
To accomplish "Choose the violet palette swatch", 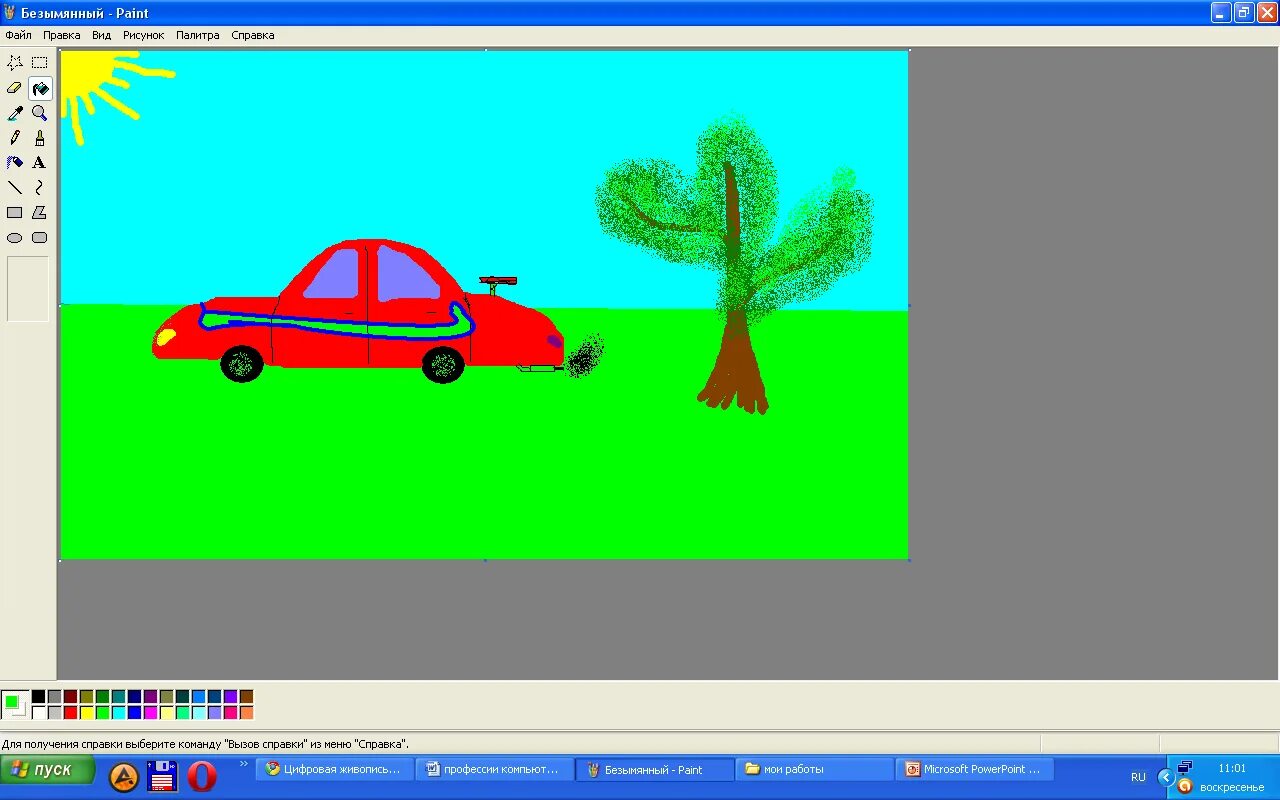I will point(230,696).
